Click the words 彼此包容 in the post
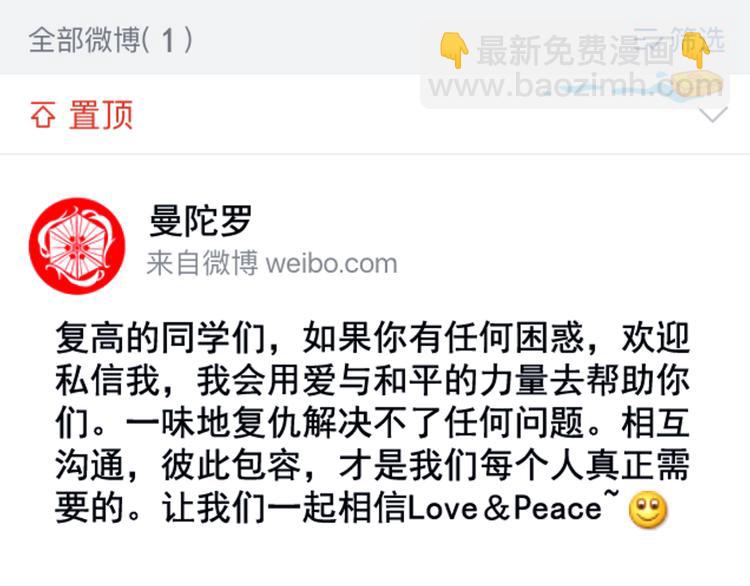Screen dimensions: 750x586 pyautogui.click(x=232, y=465)
